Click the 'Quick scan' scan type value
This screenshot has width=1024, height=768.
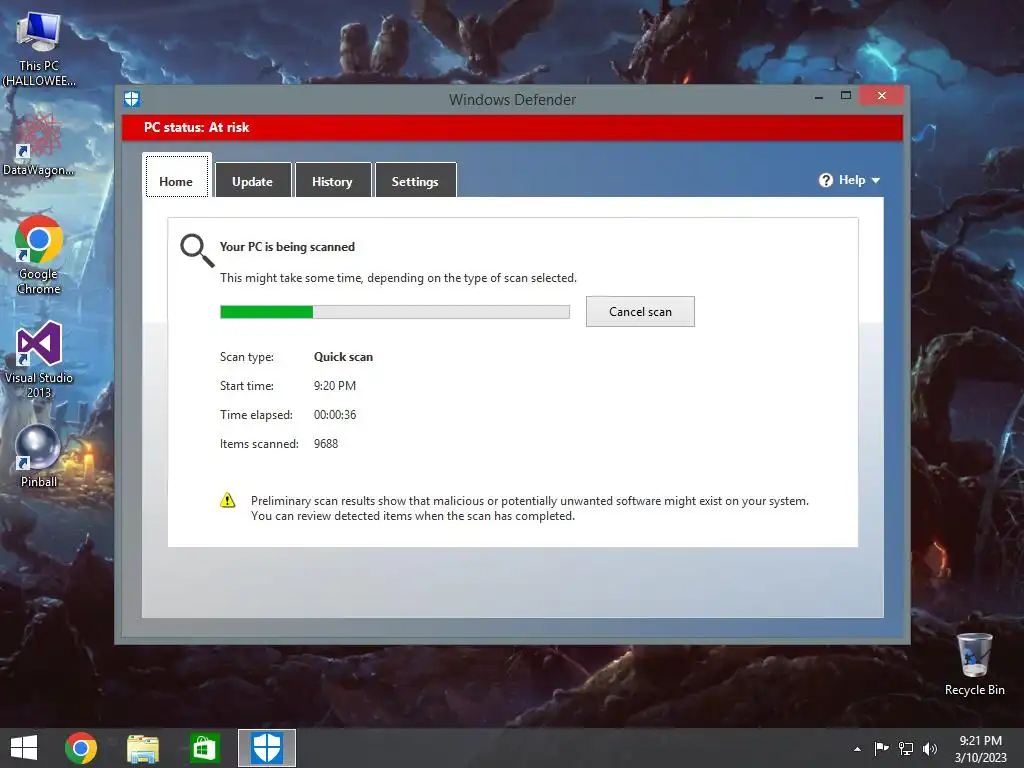[x=344, y=357]
